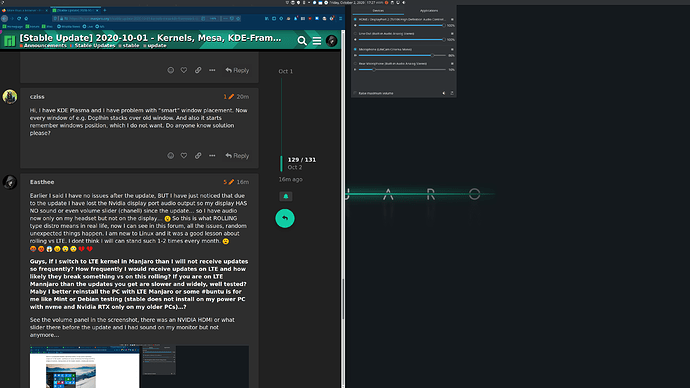Bookmark this page with the star icon
Image resolution: width=690 pixels, height=388 pixels.
pyautogui.click(x=238, y=18)
